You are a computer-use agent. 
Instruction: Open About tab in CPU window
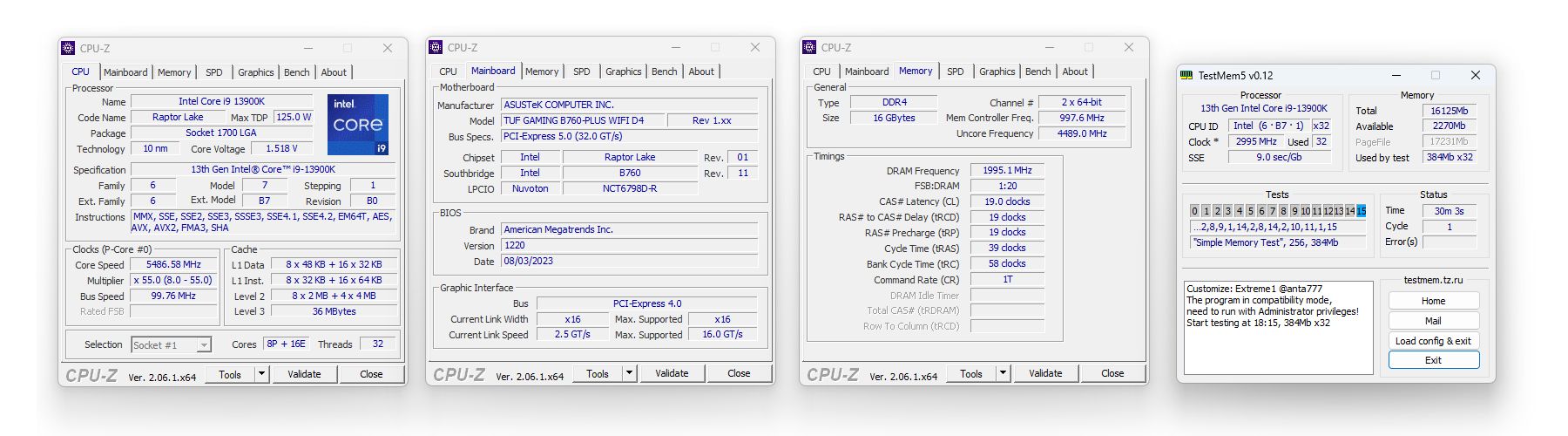pos(334,72)
